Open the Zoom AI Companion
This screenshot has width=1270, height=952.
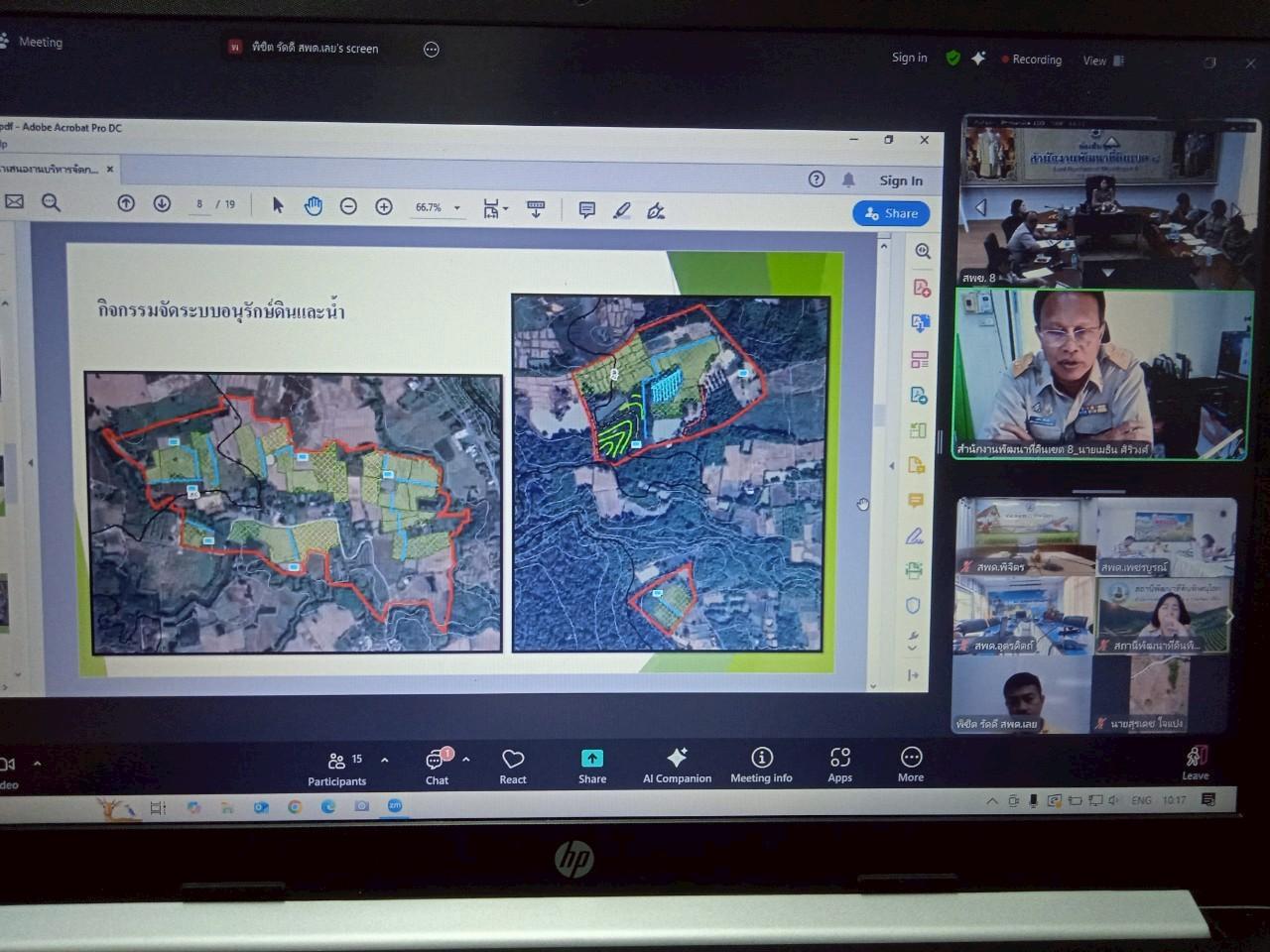(677, 765)
